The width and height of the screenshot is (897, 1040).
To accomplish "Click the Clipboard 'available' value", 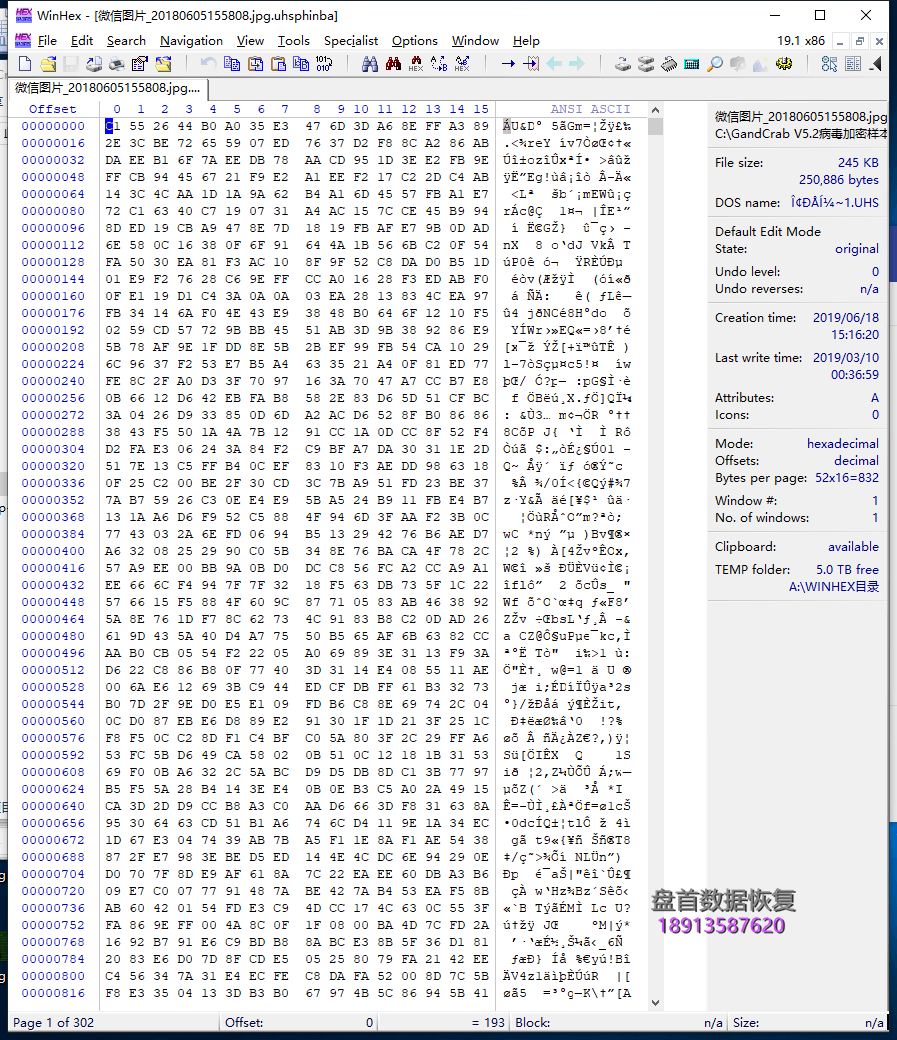I will tap(853, 547).
